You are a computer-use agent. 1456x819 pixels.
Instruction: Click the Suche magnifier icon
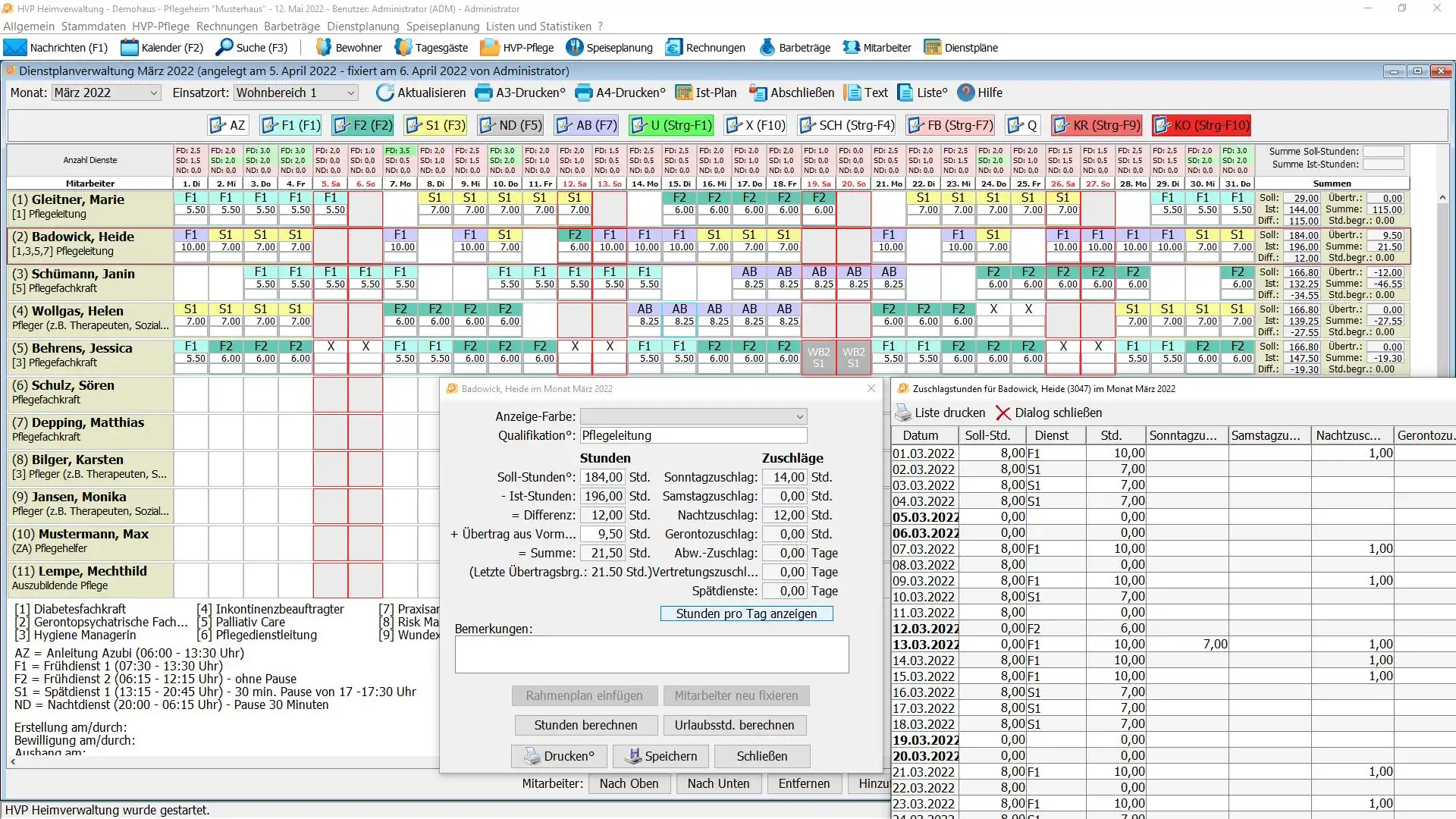(x=224, y=48)
